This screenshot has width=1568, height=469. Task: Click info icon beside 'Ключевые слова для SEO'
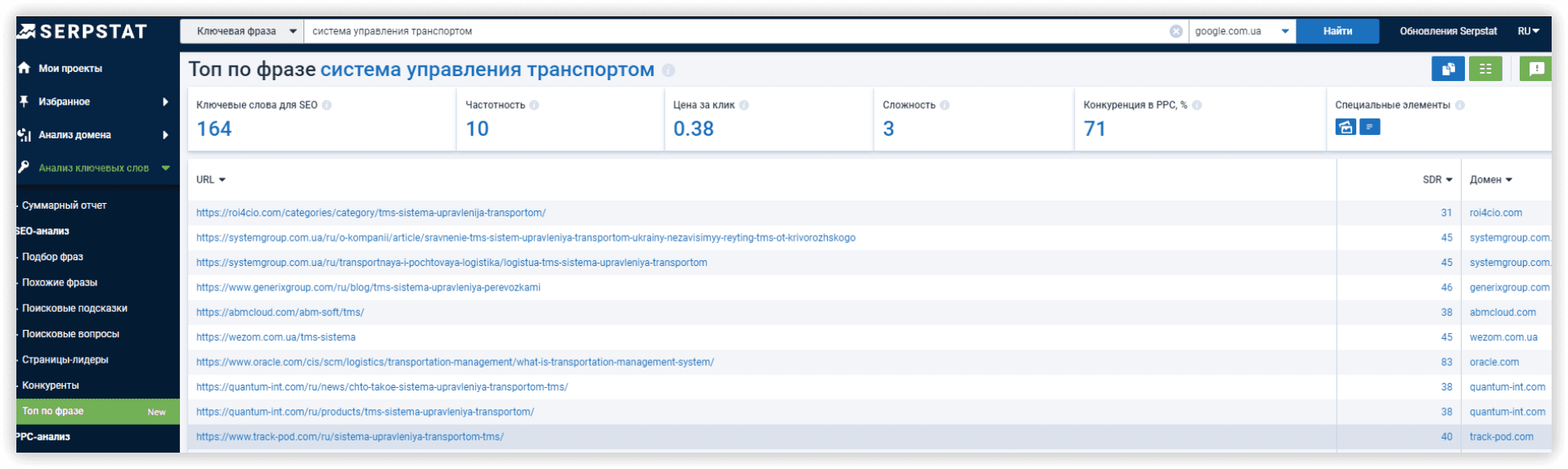[x=326, y=105]
